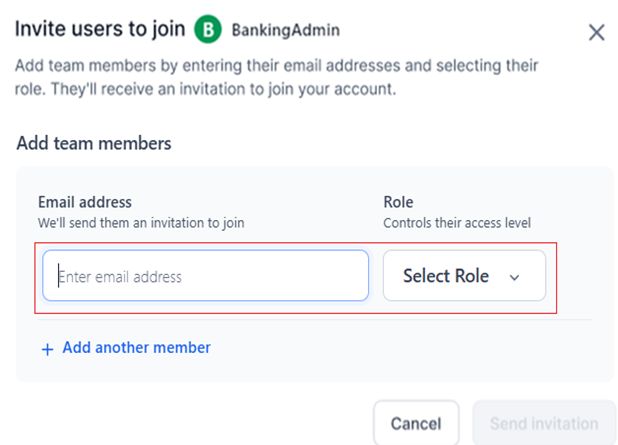
Task: Click the plus icon to add member
Action: 46,349
